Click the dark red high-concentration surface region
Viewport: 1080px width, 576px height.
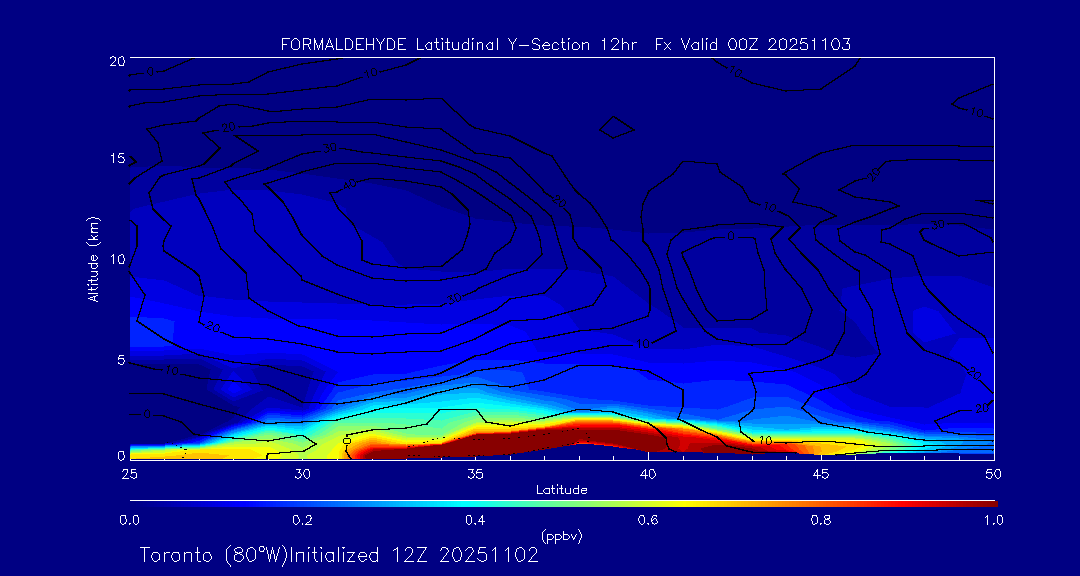click(x=560, y=438)
